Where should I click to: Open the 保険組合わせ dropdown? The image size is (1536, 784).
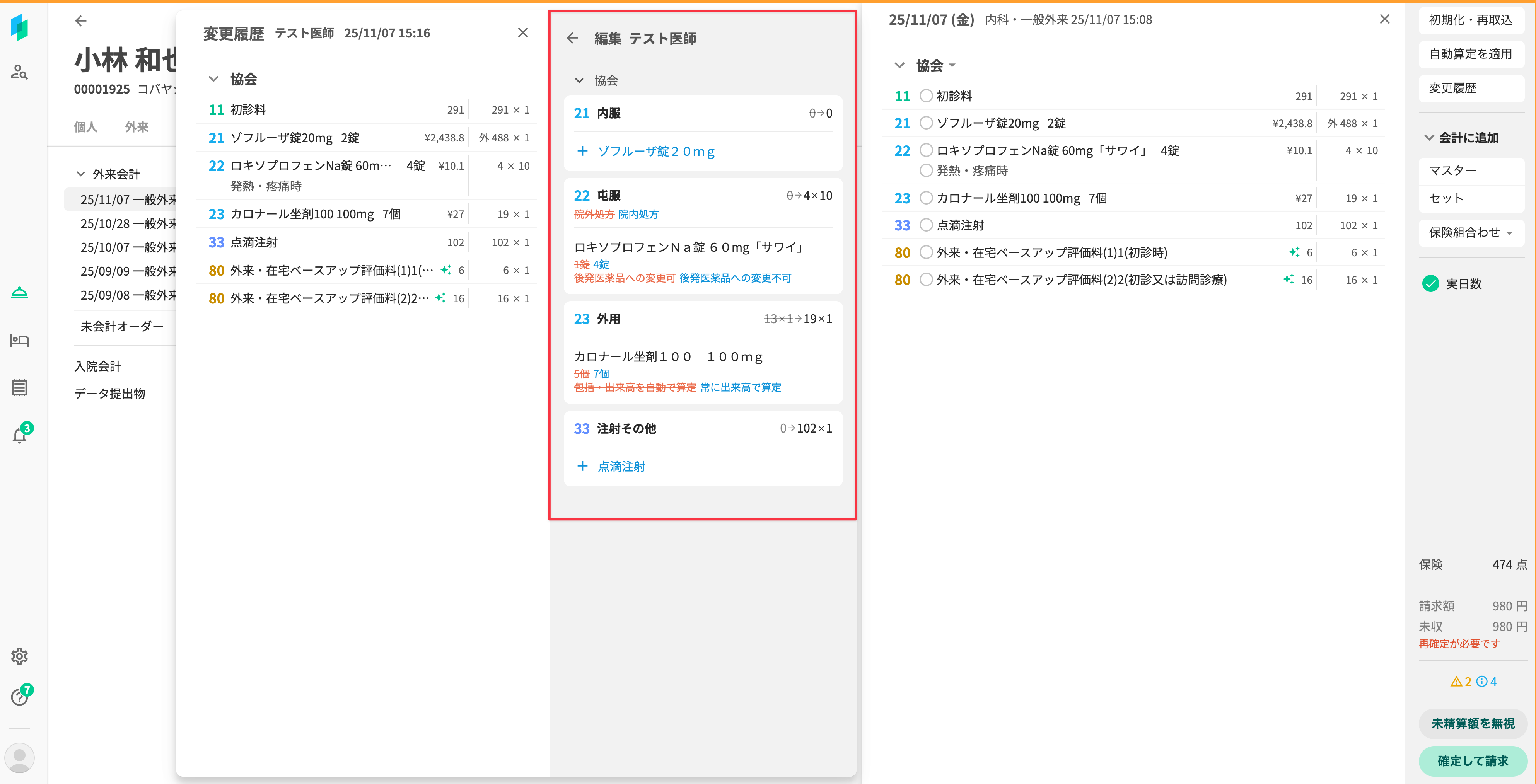[1470, 232]
